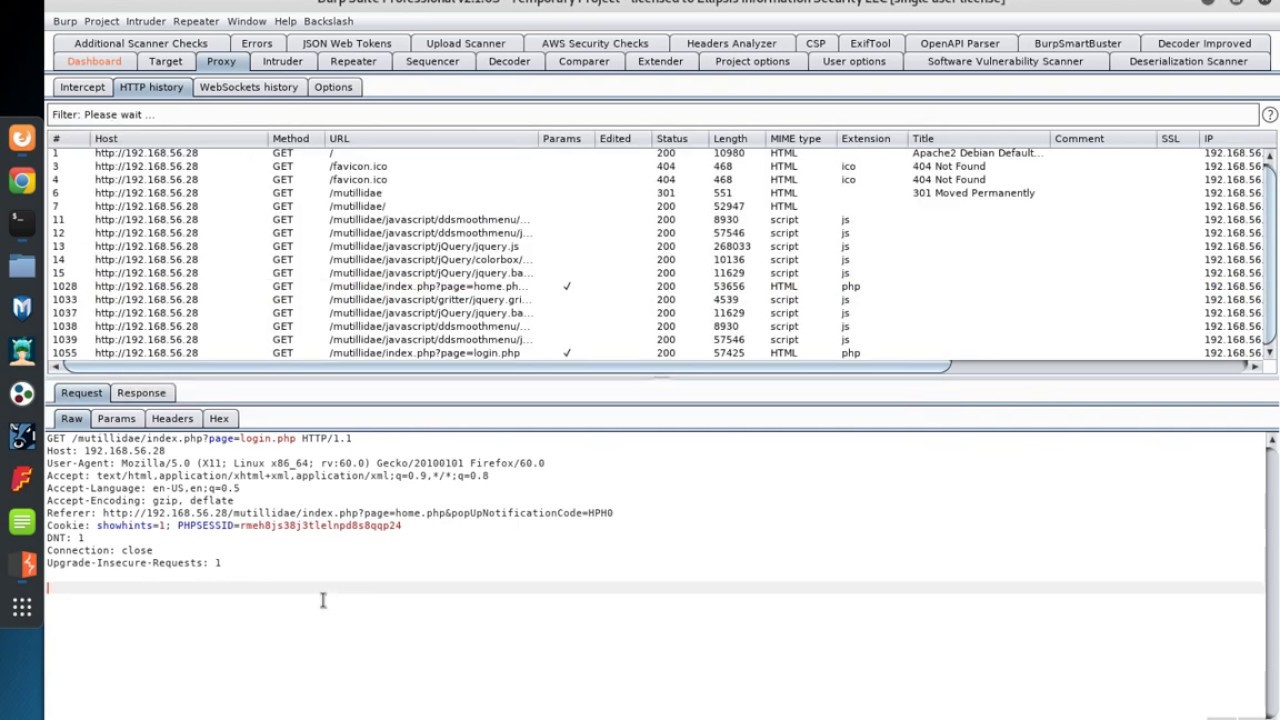Open the Armitage icon in the dock
Image resolution: width=1280 pixels, height=720 pixels.
(x=22, y=351)
